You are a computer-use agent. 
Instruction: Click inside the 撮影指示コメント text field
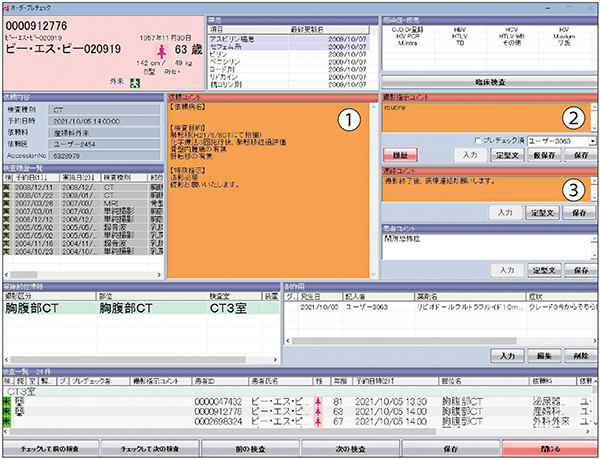click(470, 118)
